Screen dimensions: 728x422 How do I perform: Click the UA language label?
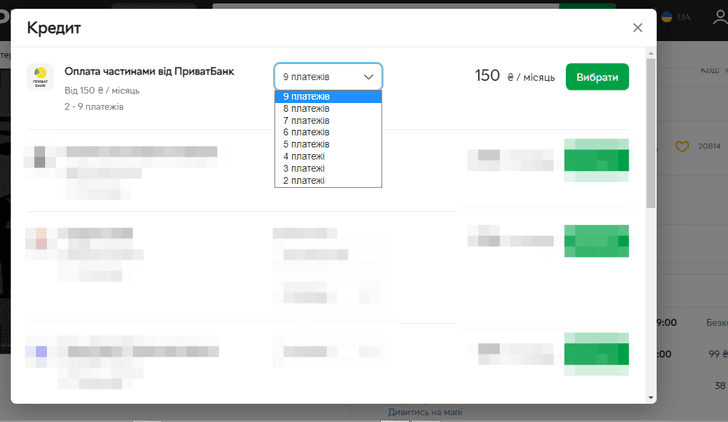point(683,17)
